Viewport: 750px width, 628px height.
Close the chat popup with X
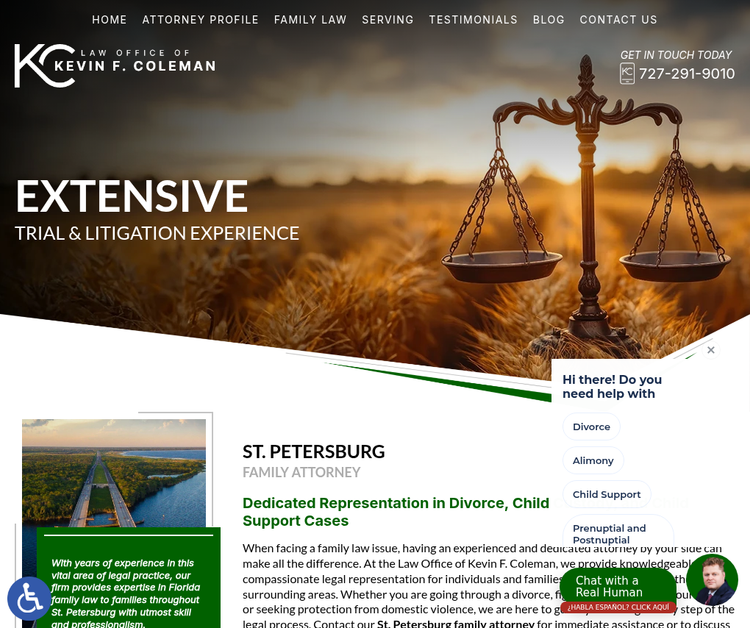coord(711,350)
